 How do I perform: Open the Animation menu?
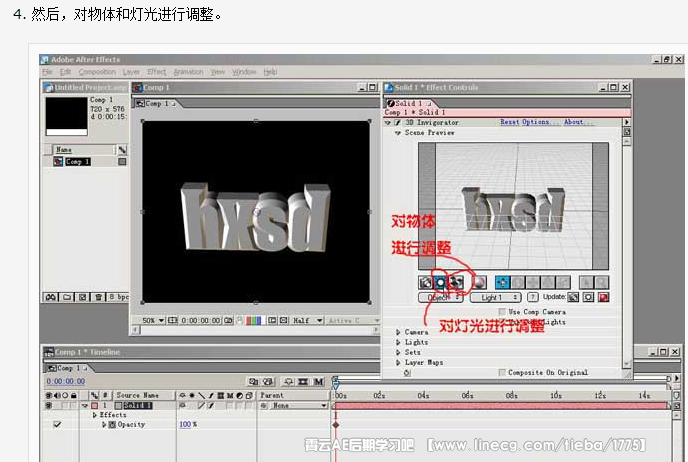tap(188, 72)
